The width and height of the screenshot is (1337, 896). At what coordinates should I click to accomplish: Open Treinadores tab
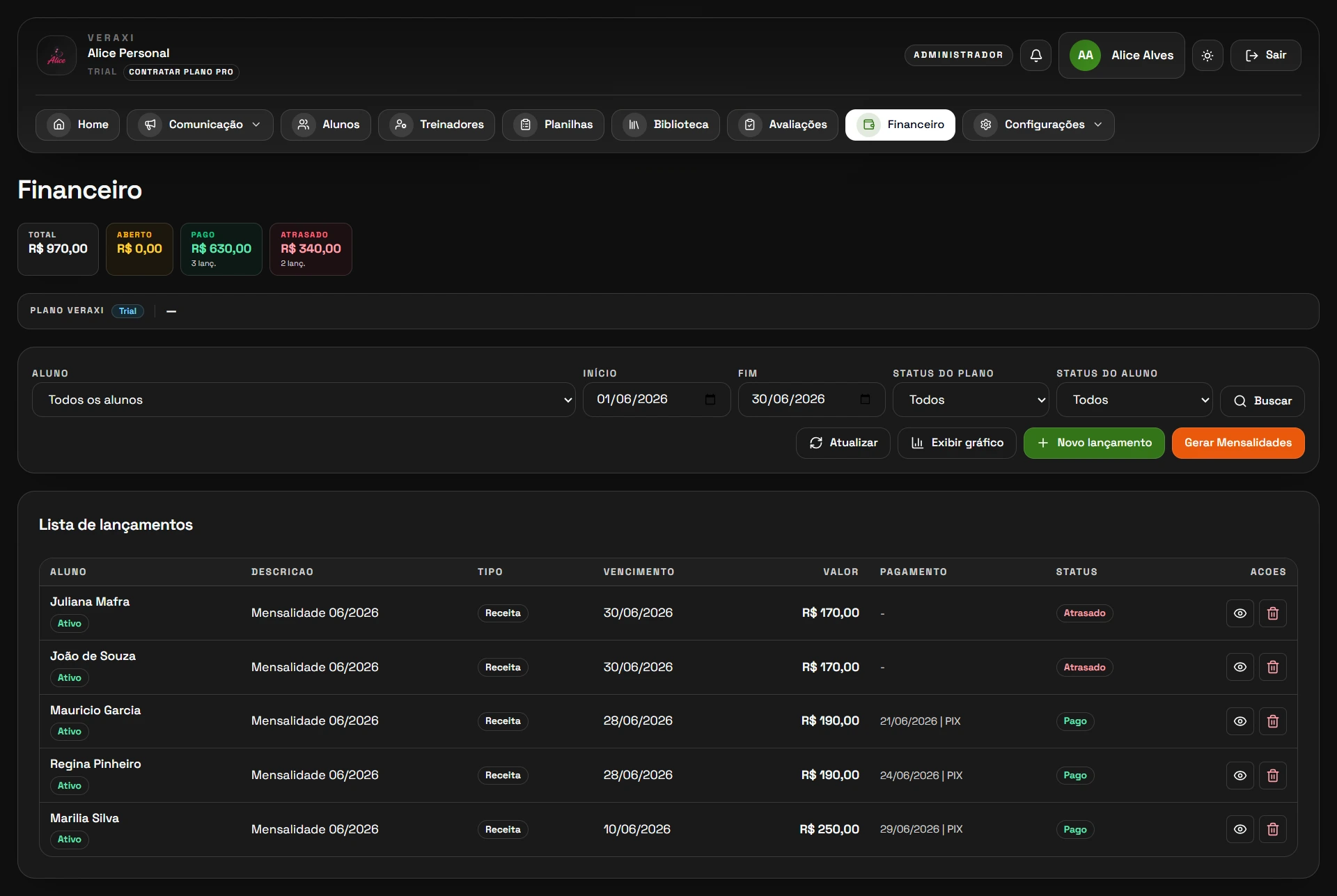coord(437,125)
